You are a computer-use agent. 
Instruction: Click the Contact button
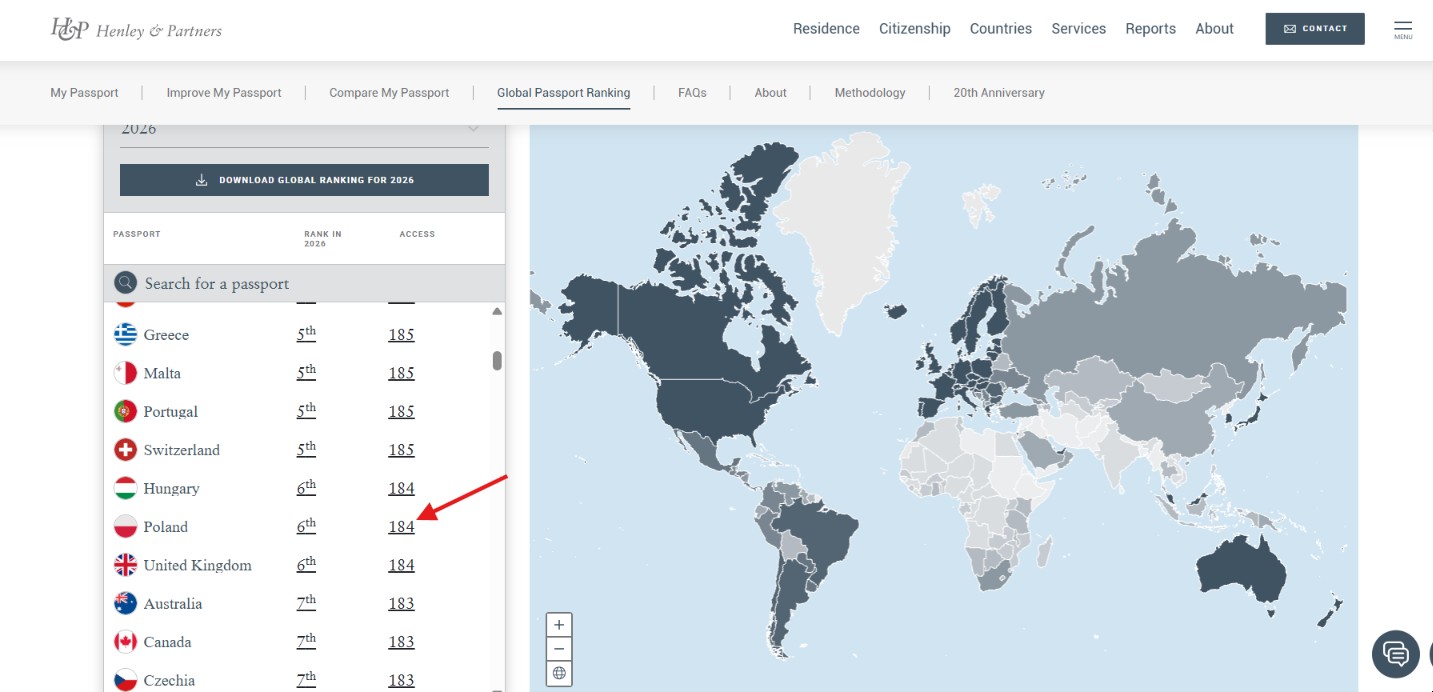click(1315, 29)
